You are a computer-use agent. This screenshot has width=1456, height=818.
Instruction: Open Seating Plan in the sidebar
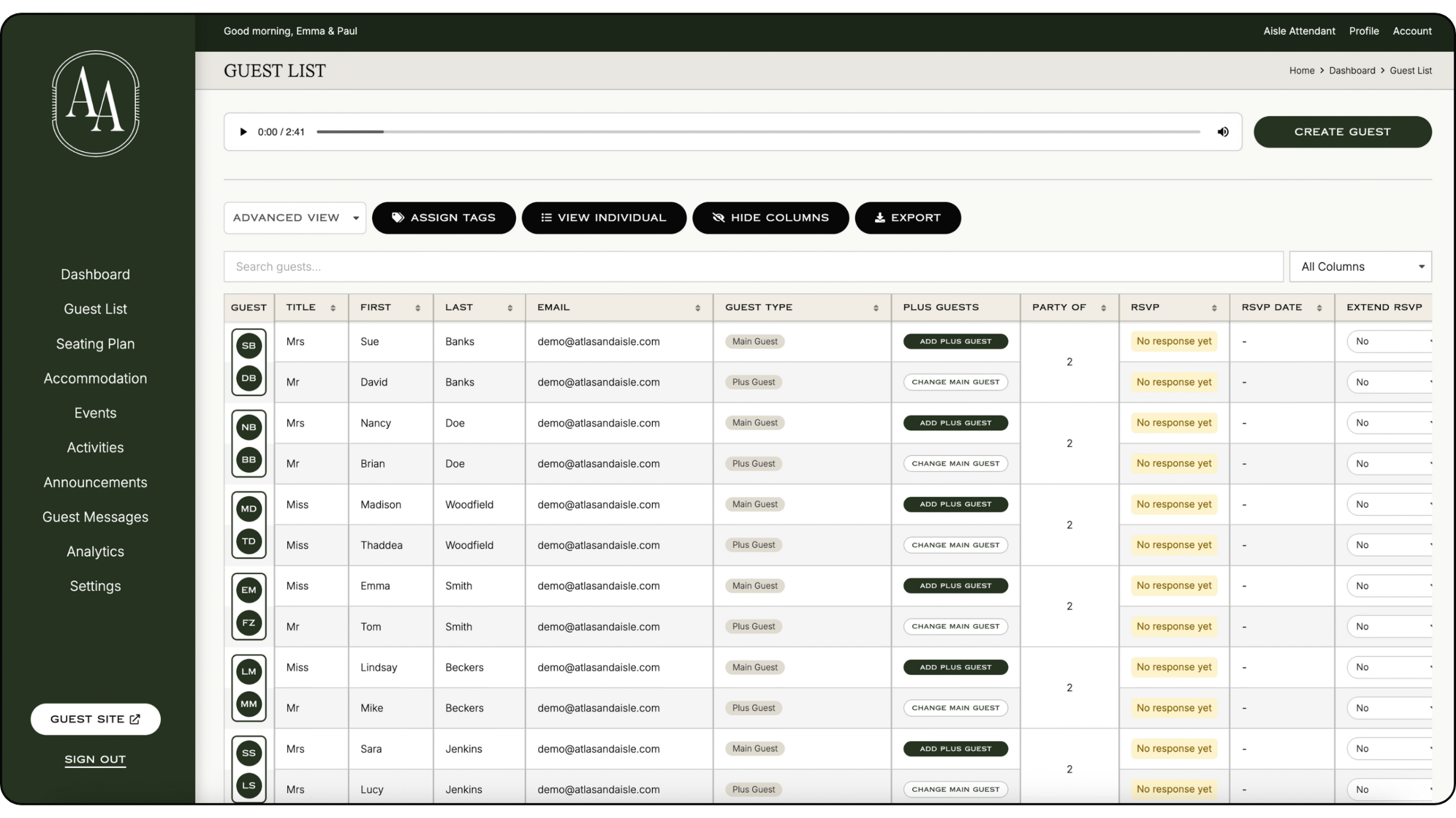point(96,344)
